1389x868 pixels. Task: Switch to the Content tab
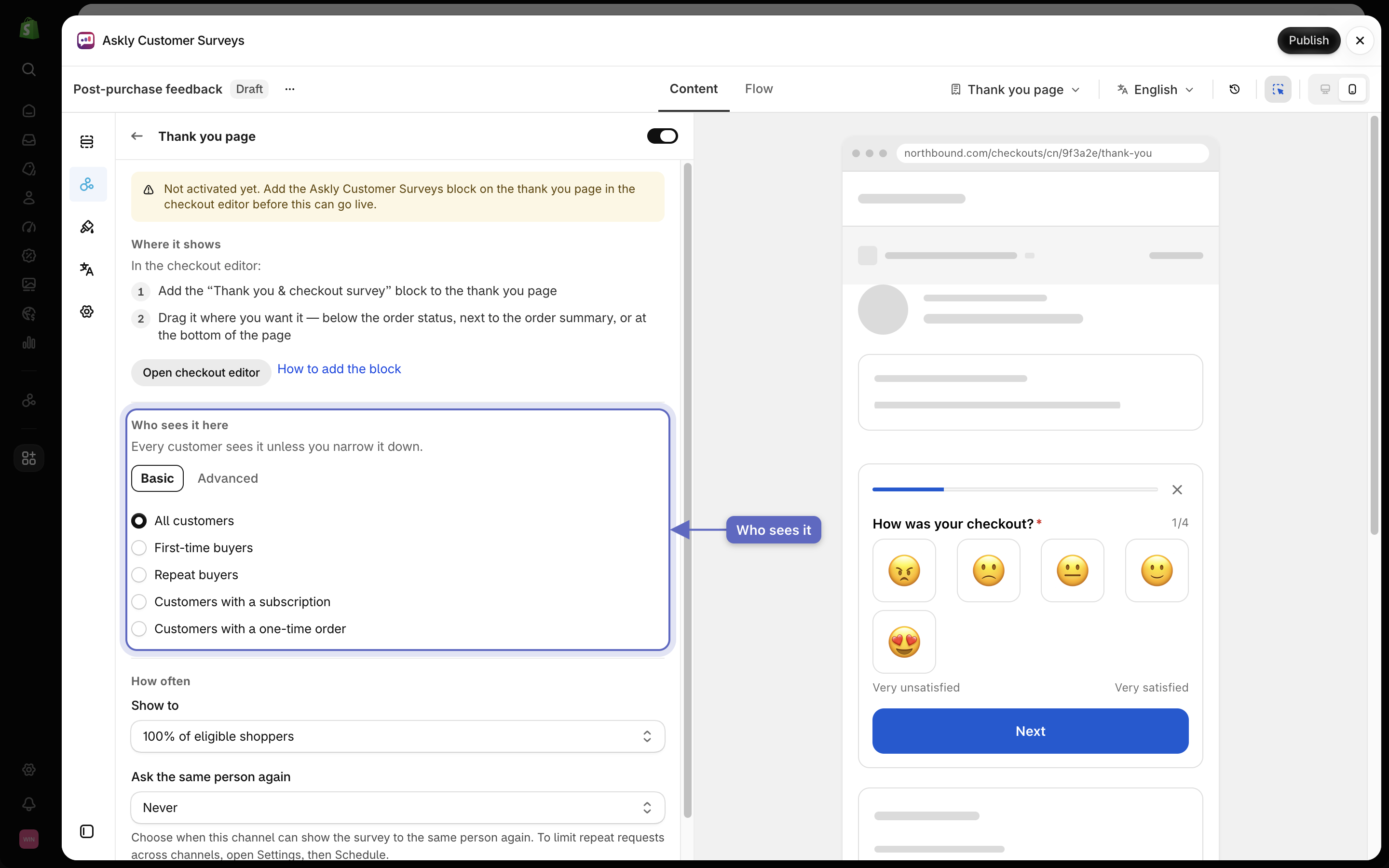point(694,89)
